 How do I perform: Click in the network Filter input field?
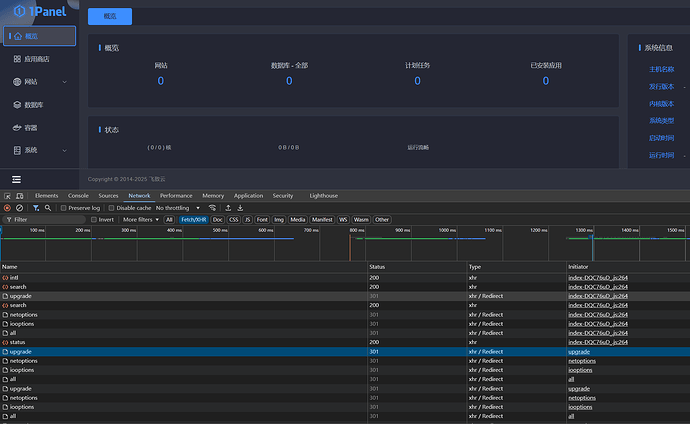pyautogui.click(x=44, y=219)
